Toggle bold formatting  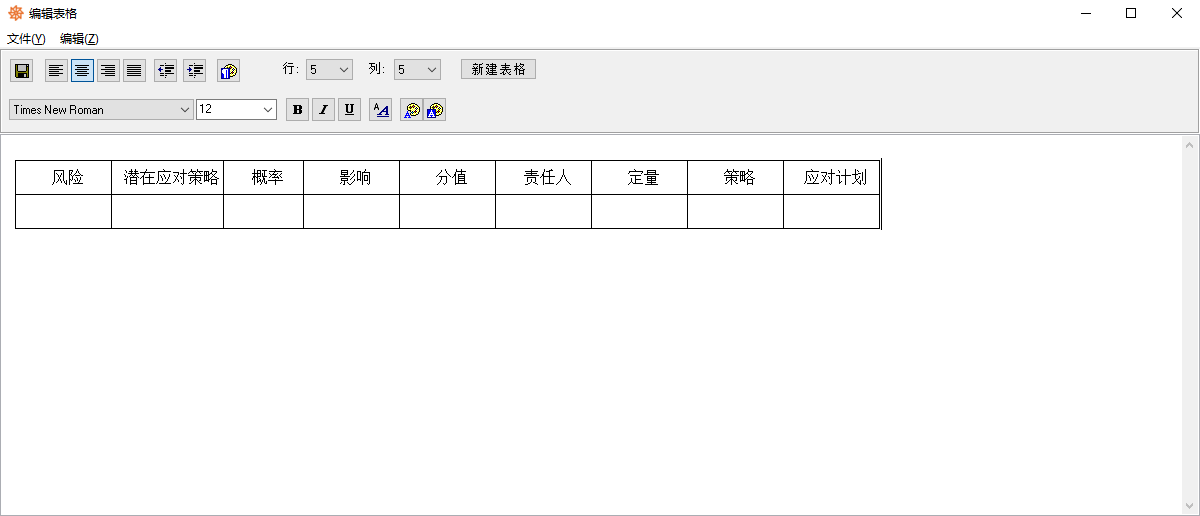297,110
